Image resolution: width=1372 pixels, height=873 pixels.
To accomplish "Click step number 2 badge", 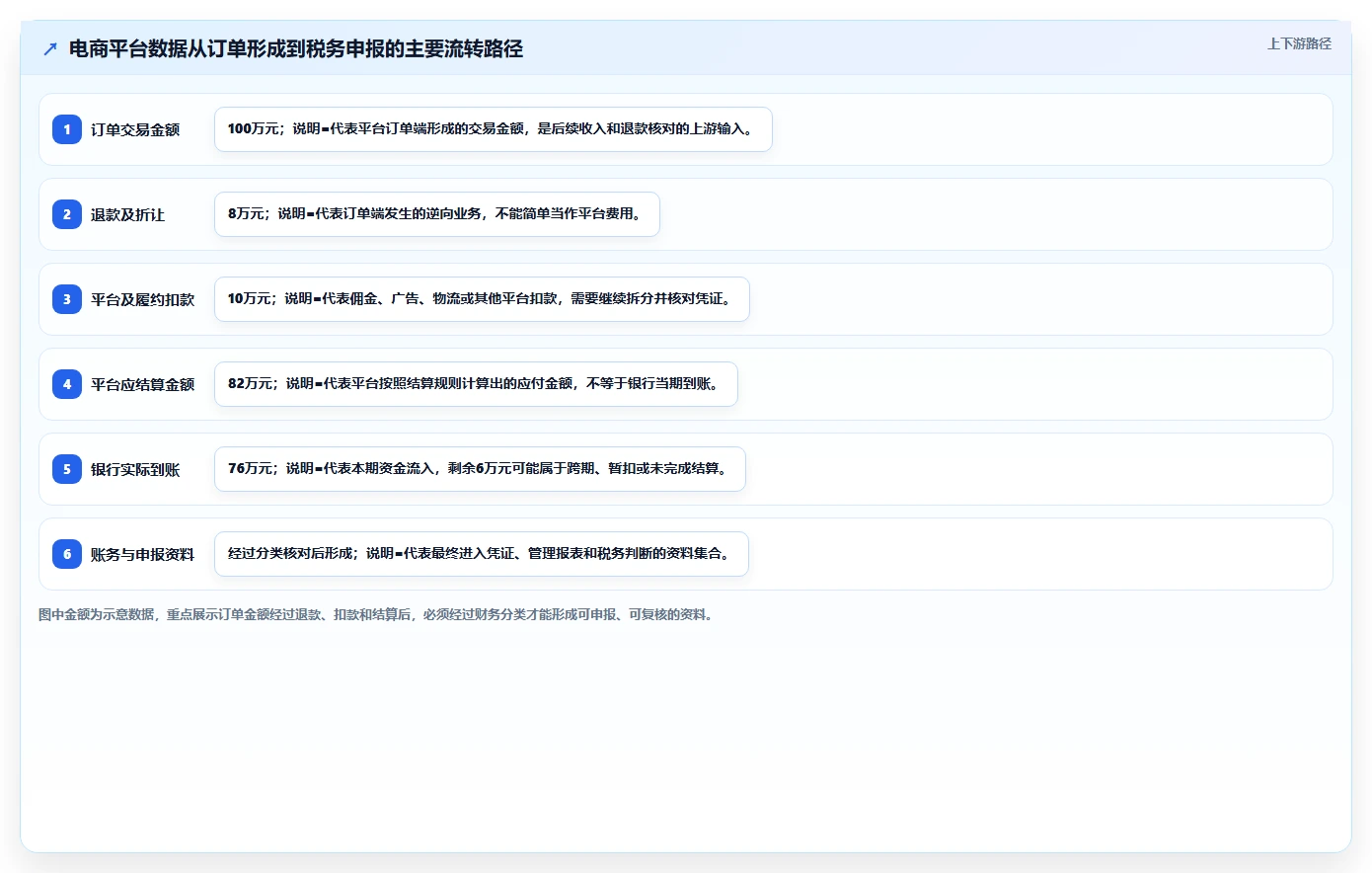I will [67, 214].
